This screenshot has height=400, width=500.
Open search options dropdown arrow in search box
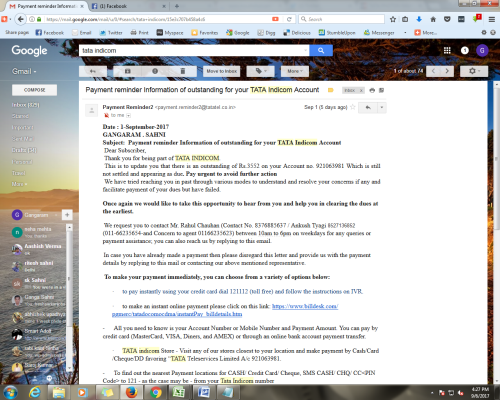coord(305,51)
